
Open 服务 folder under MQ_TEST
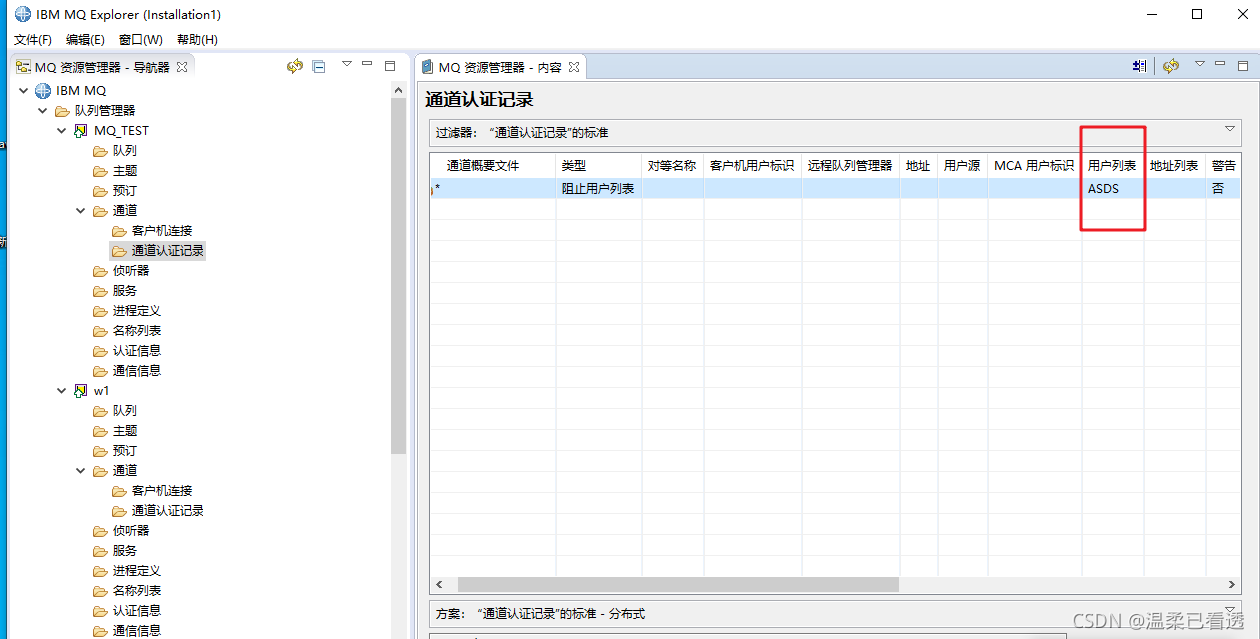point(125,291)
